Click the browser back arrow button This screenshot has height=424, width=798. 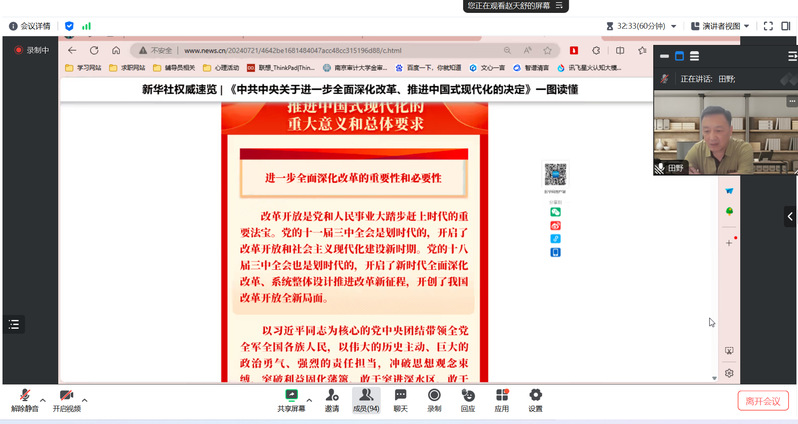pos(72,49)
